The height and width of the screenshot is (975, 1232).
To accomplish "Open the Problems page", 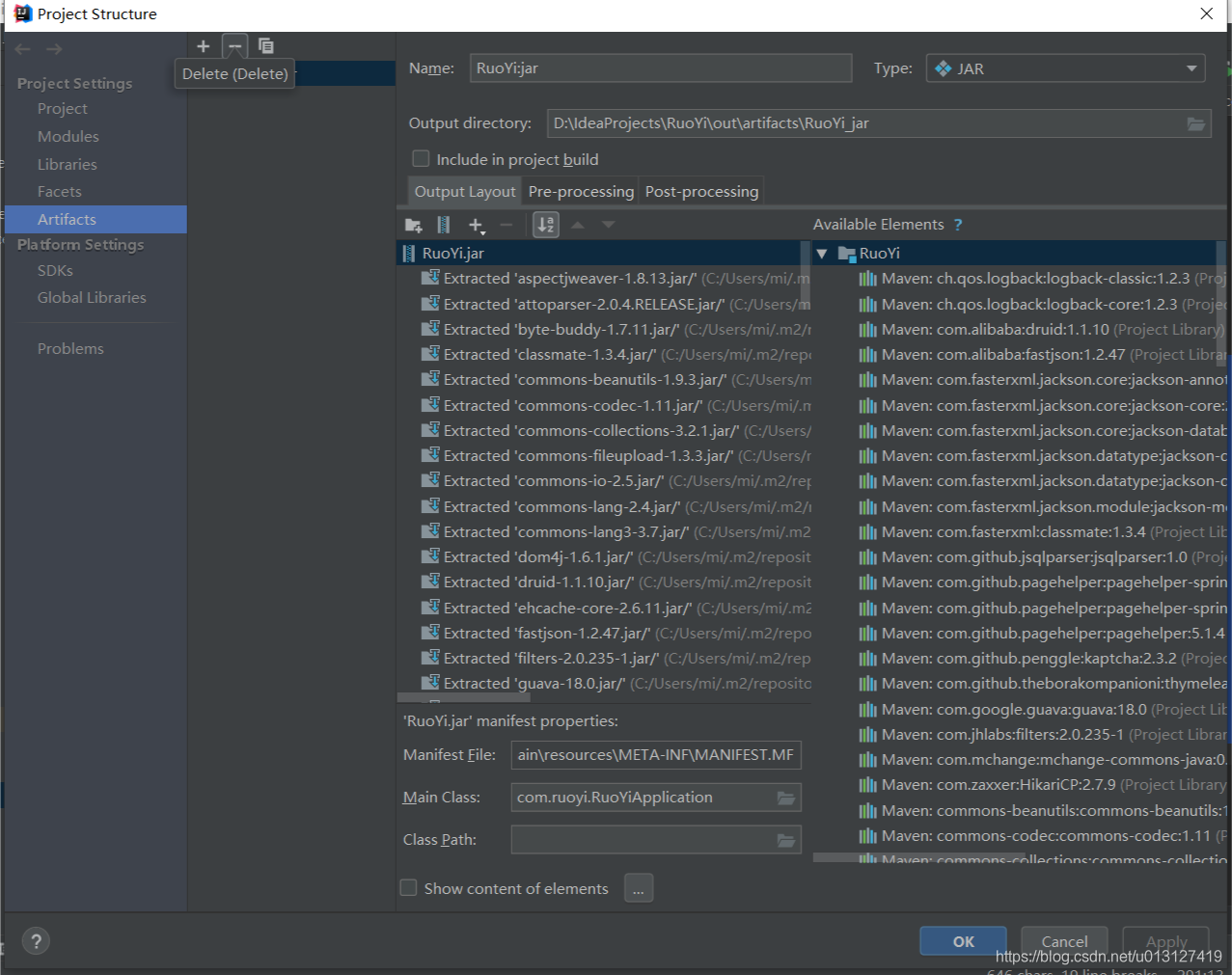I will coord(70,349).
